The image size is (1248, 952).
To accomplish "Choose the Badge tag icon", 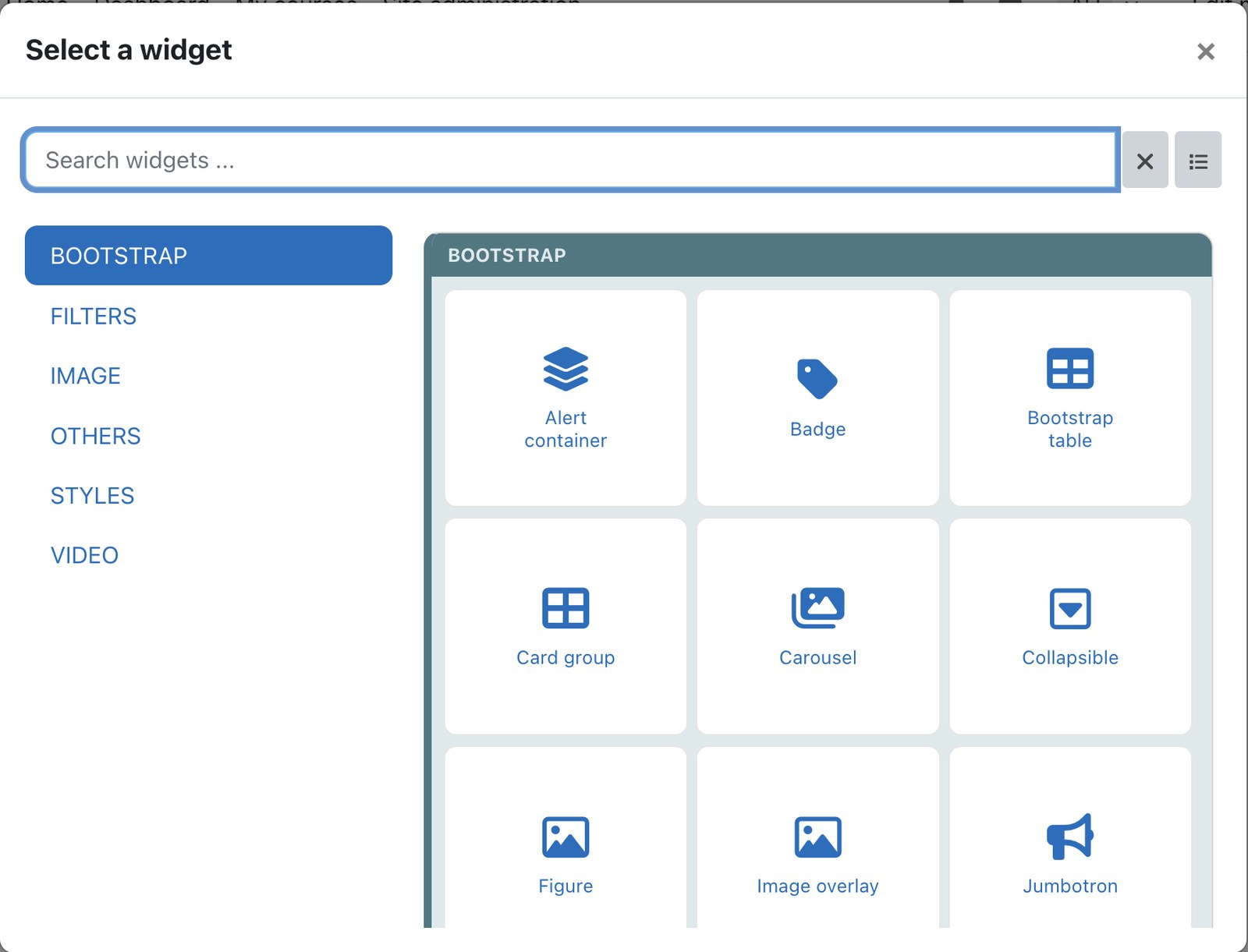I will coord(817,379).
